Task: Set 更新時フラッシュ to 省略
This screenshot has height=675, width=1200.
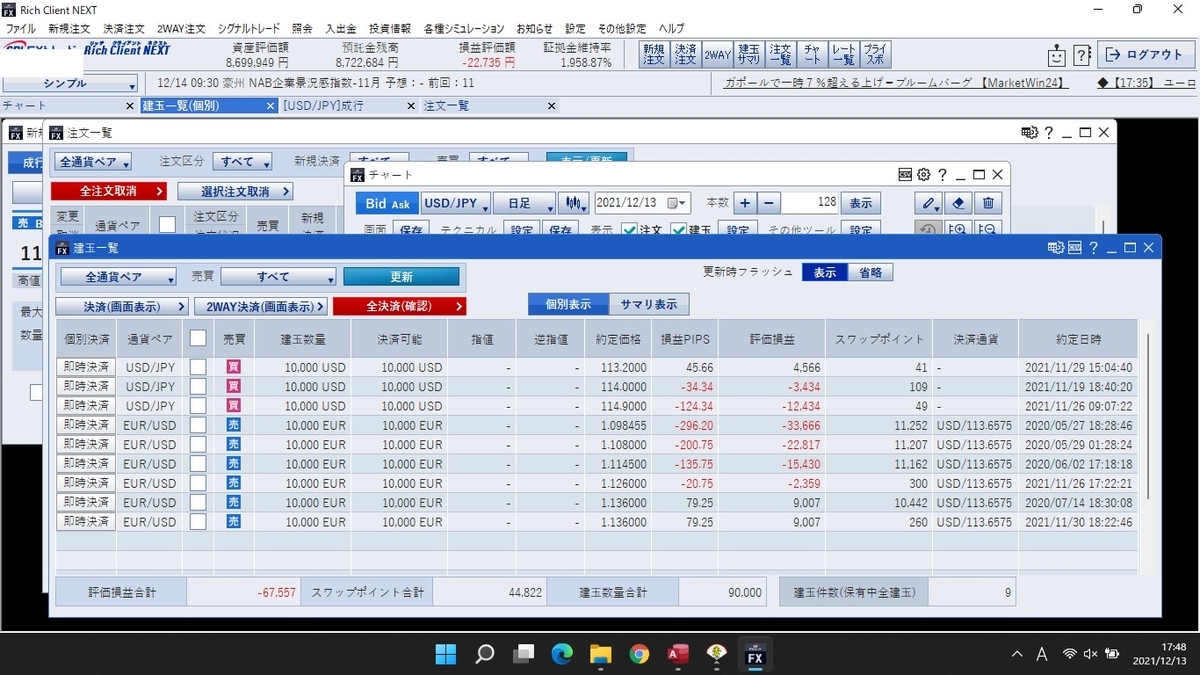Action: coord(870,272)
